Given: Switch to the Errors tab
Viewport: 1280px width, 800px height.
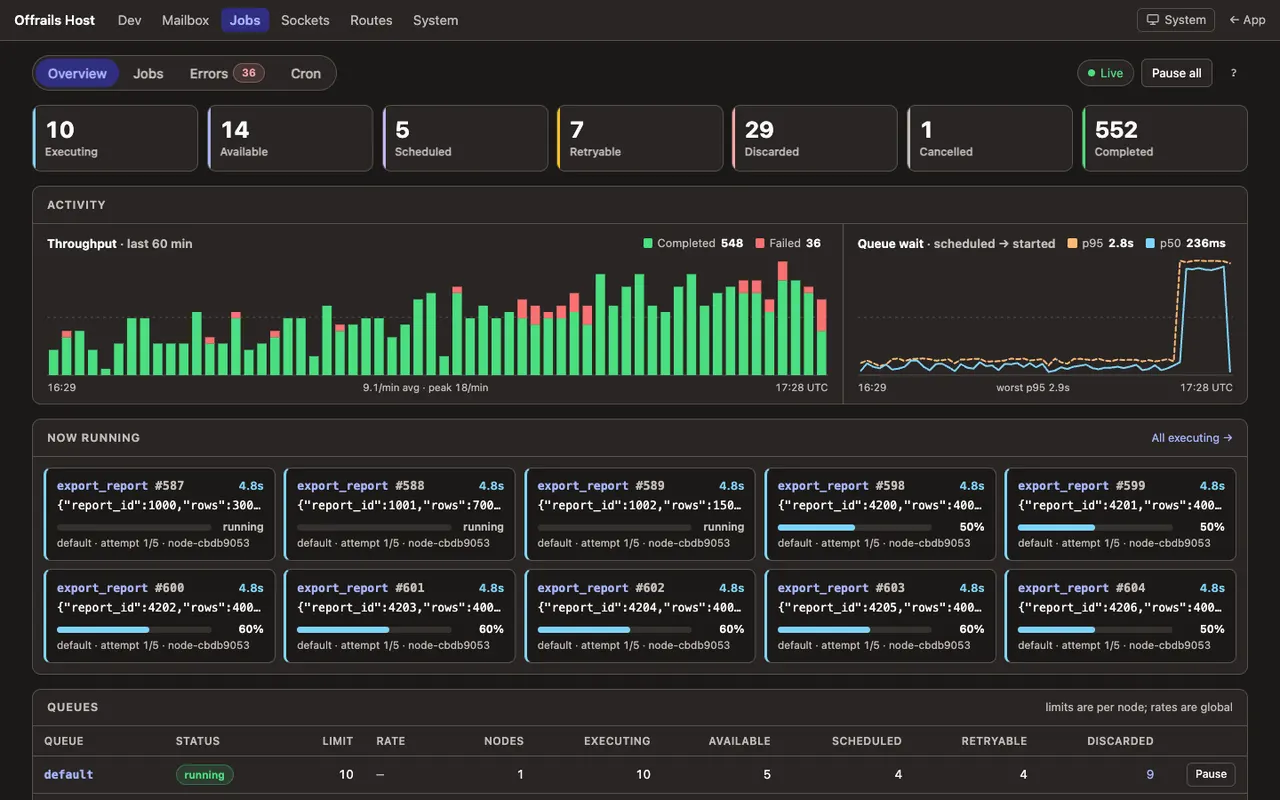Looking at the screenshot, I should pyautogui.click(x=226, y=73).
